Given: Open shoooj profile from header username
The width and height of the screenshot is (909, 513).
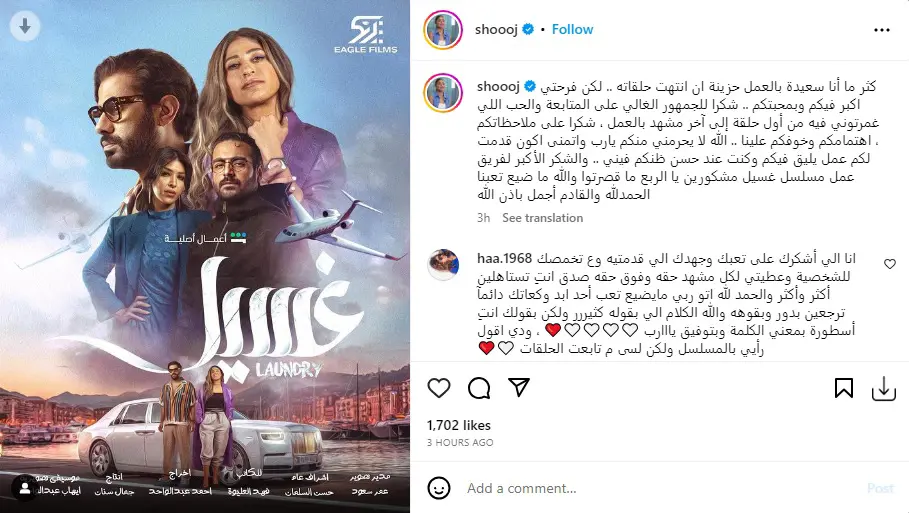Looking at the screenshot, I should [496, 30].
